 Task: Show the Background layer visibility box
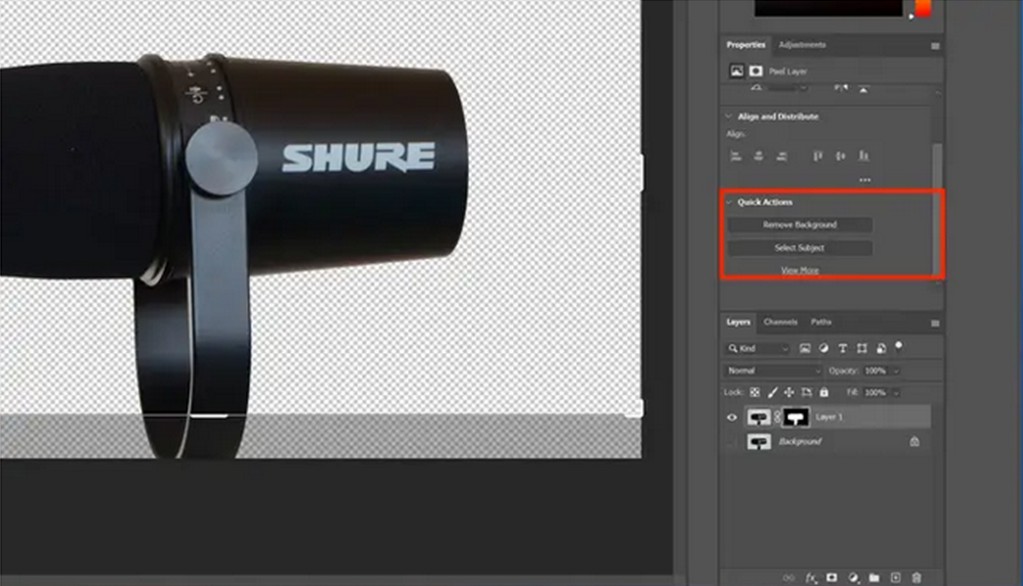[732, 442]
